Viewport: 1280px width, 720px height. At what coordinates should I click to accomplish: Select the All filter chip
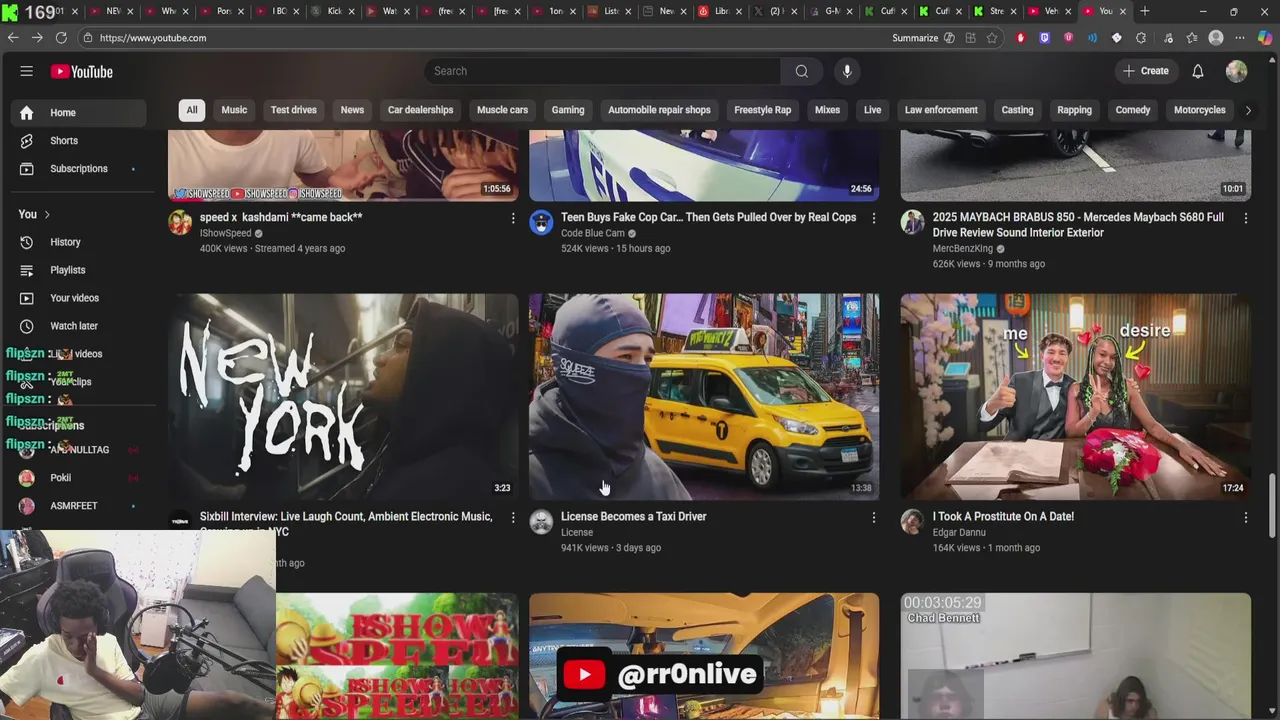[192, 110]
